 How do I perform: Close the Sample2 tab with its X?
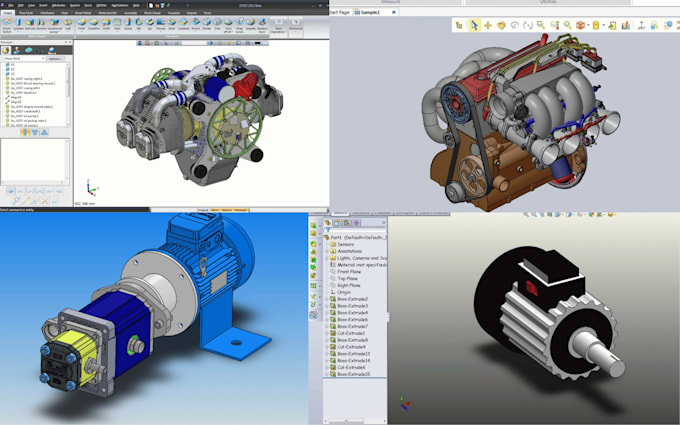(x=394, y=12)
